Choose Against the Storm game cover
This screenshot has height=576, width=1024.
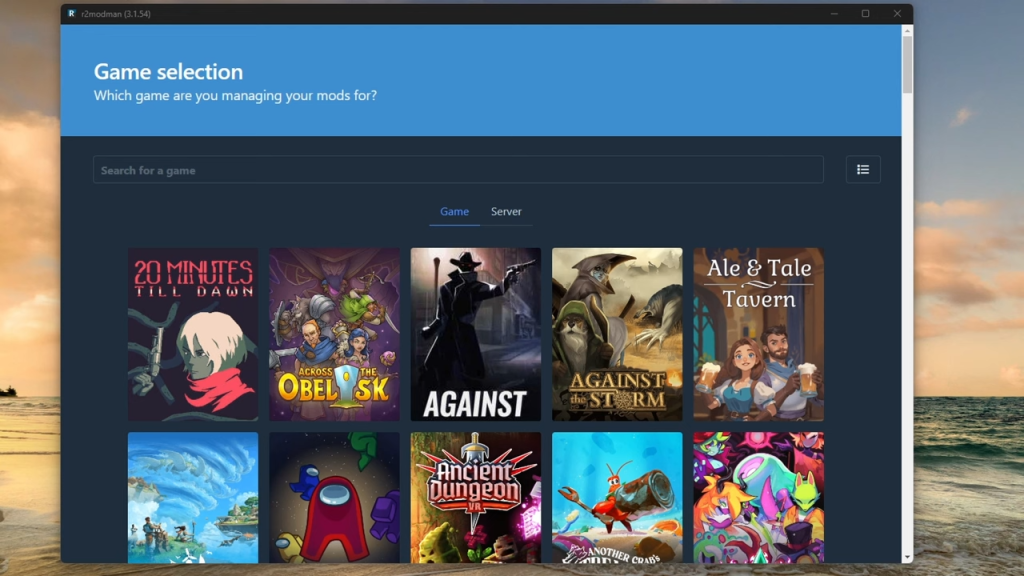point(617,334)
